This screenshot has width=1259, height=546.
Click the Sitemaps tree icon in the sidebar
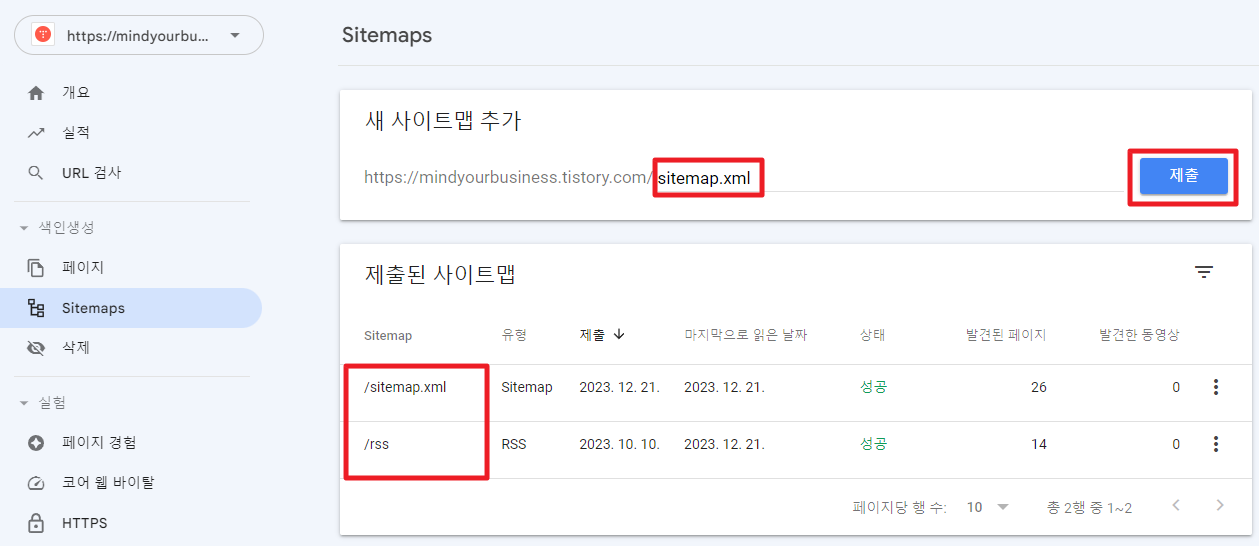[x=36, y=308]
